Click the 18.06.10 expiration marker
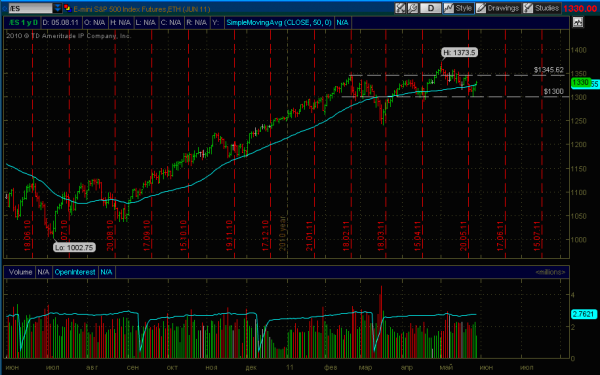This screenshot has width=600, height=375. 28,235
